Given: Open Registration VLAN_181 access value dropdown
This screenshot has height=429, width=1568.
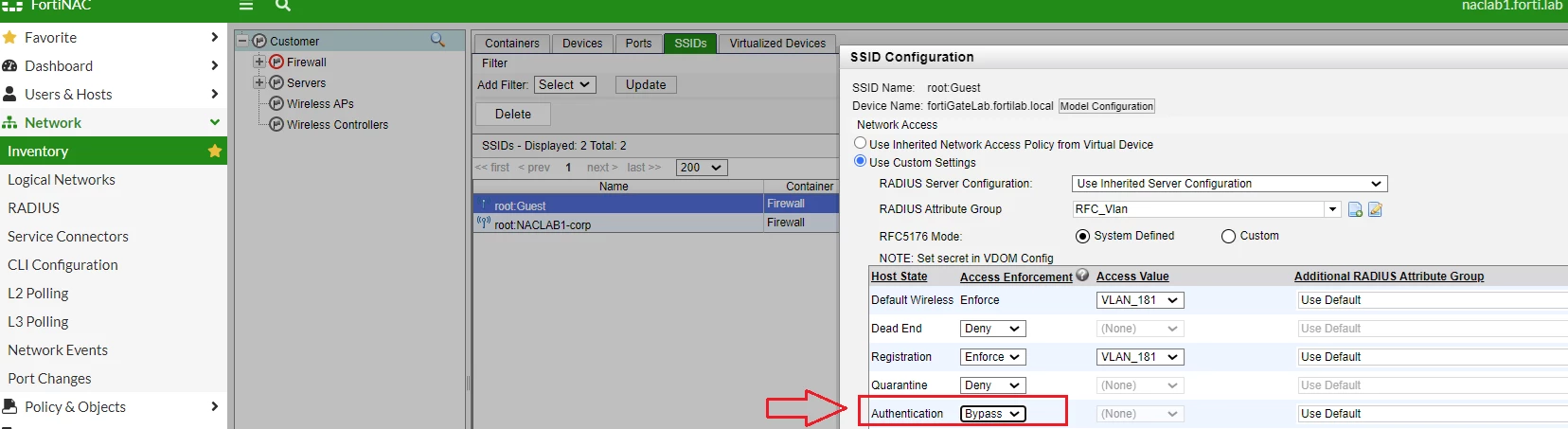Looking at the screenshot, I should pyautogui.click(x=1140, y=357).
